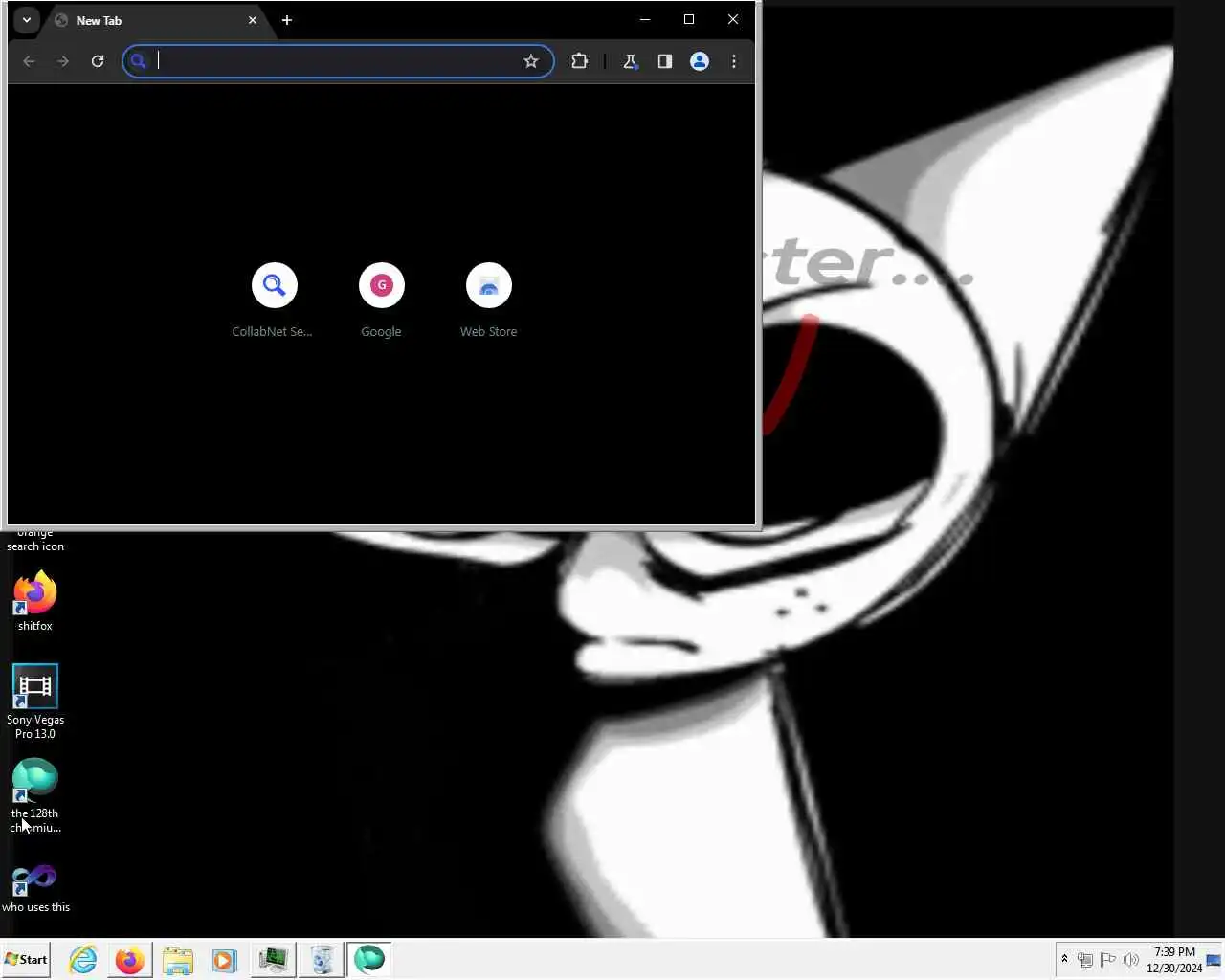Open the network tray icon
This screenshot has width=1225, height=980.
click(1085, 960)
